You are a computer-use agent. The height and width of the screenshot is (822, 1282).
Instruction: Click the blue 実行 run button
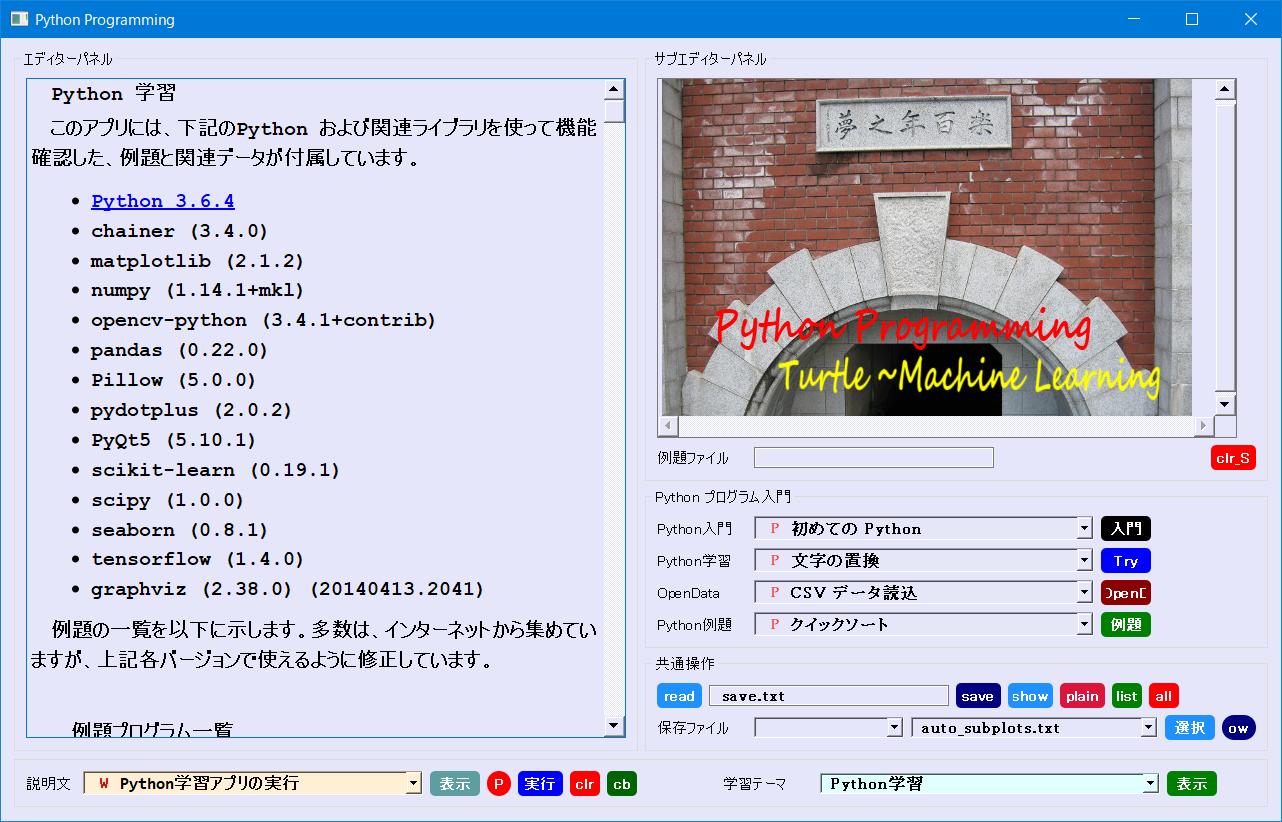click(540, 783)
